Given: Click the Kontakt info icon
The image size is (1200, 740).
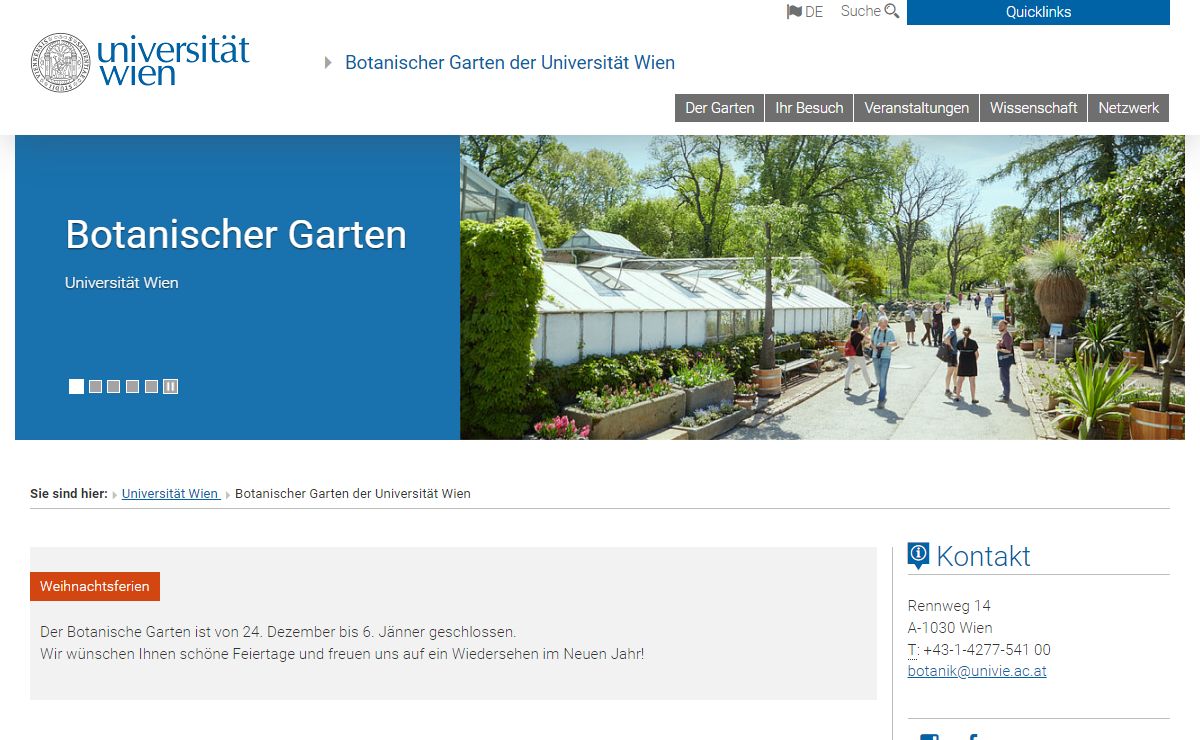Looking at the screenshot, I should point(918,555).
